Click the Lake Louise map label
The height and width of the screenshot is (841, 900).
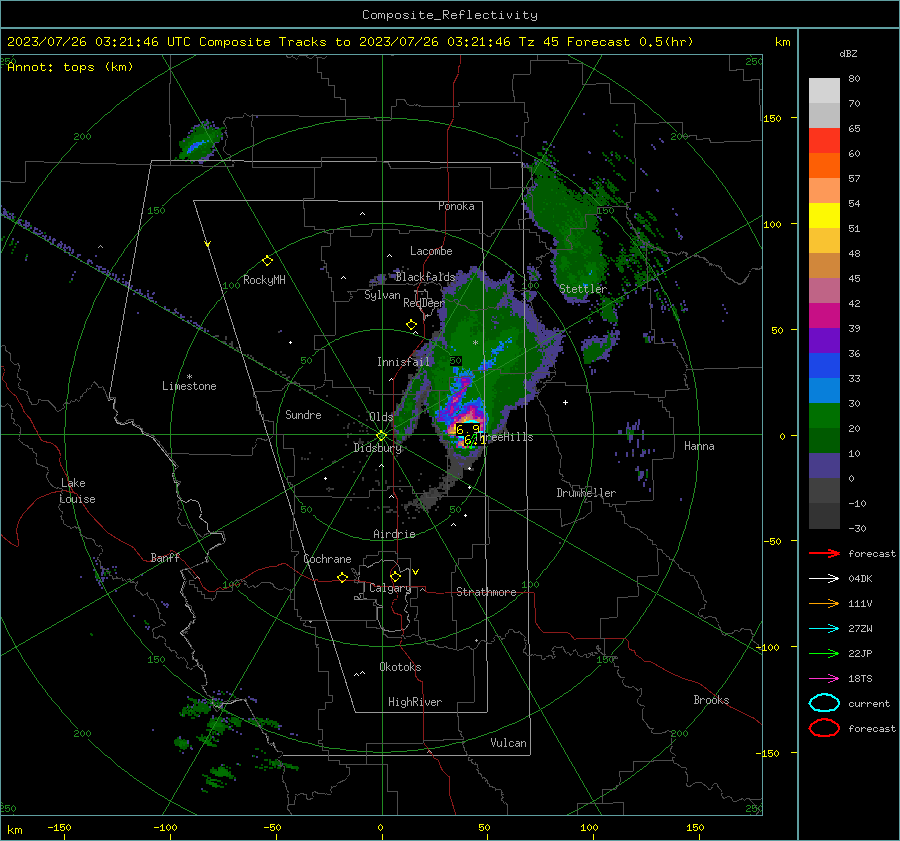77,491
